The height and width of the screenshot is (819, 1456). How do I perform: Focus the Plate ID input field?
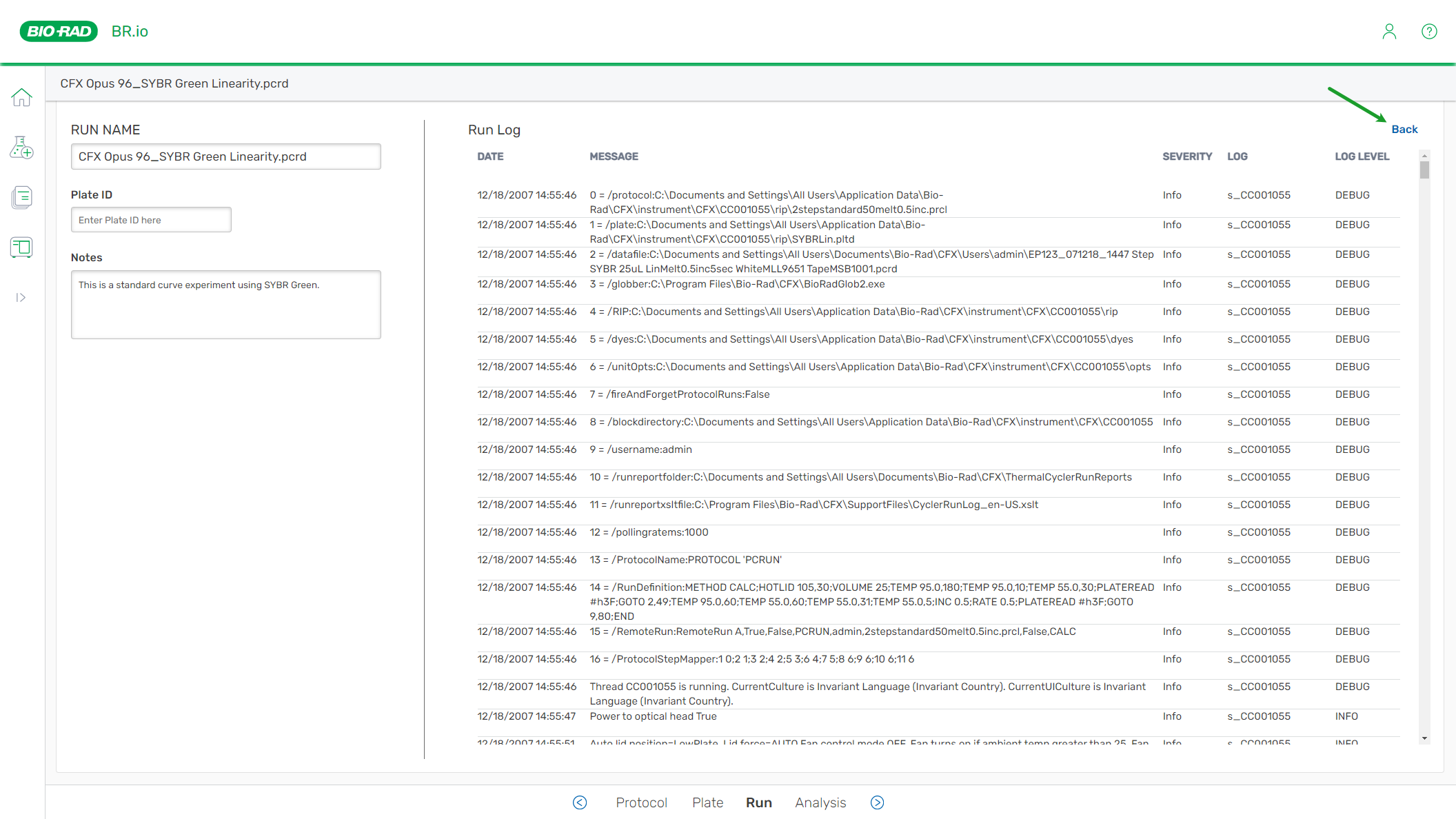(151, 220)
